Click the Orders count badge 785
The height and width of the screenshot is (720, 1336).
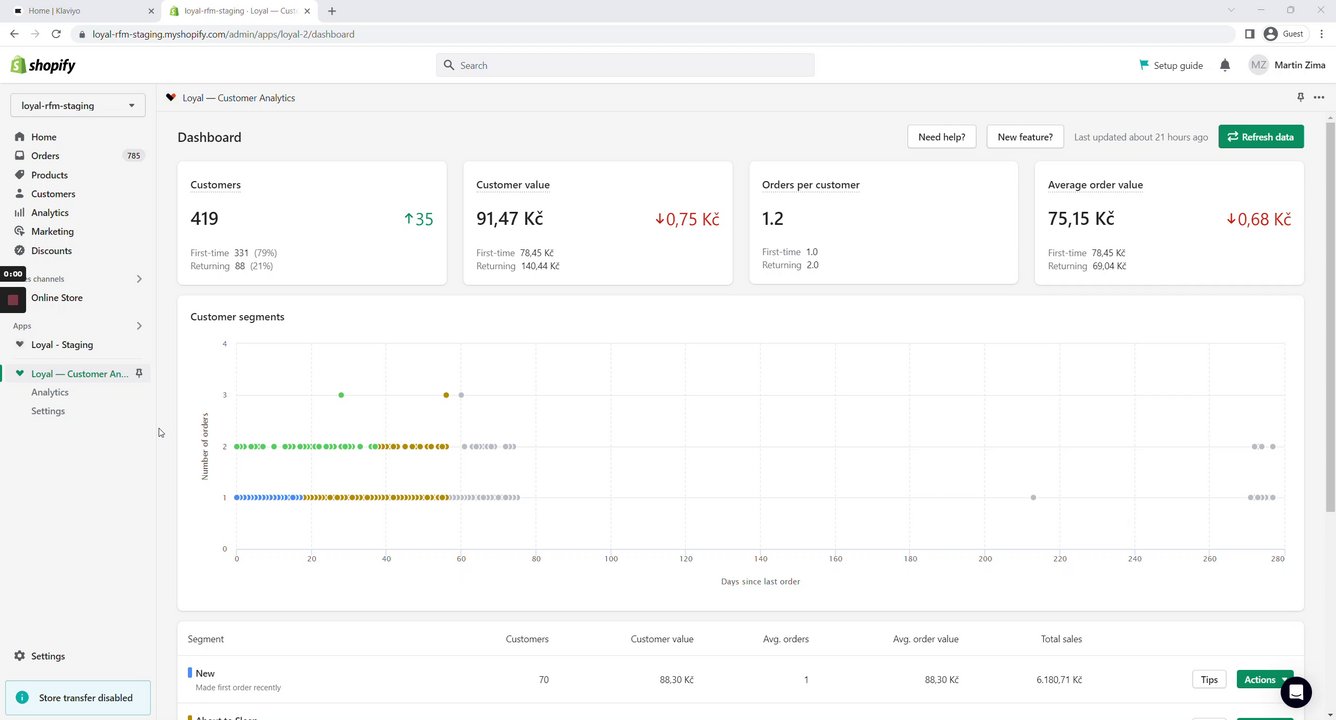pos(133,156)
